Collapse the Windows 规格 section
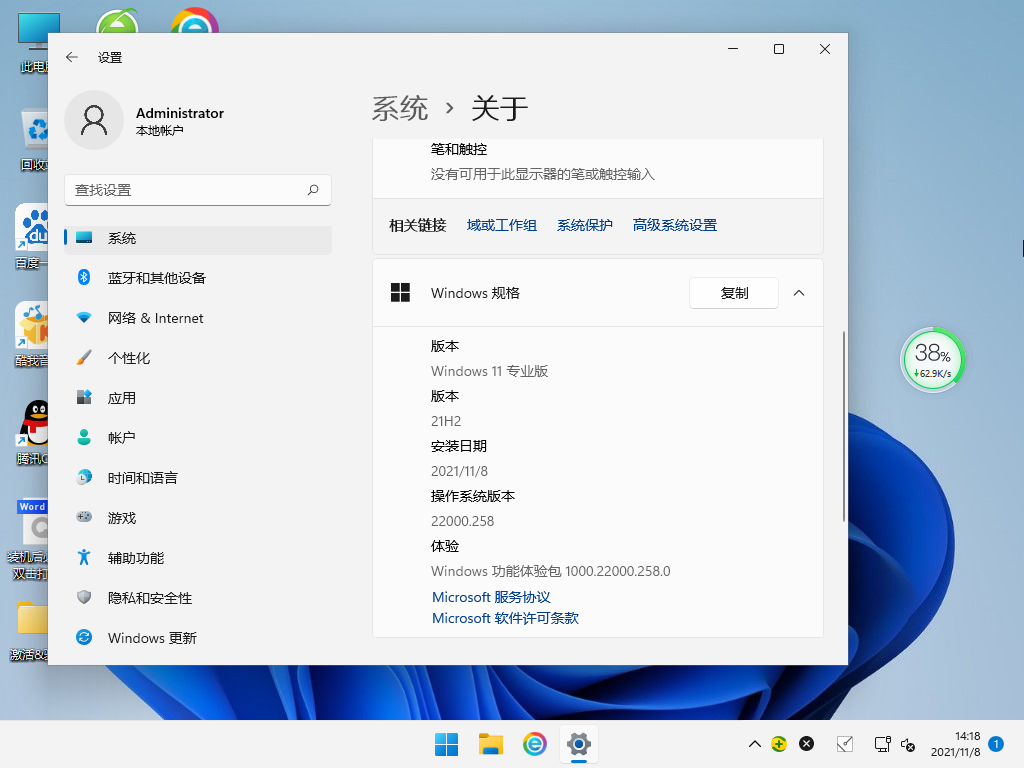This screenshot has height=768, width=1024. click(798, 293)
